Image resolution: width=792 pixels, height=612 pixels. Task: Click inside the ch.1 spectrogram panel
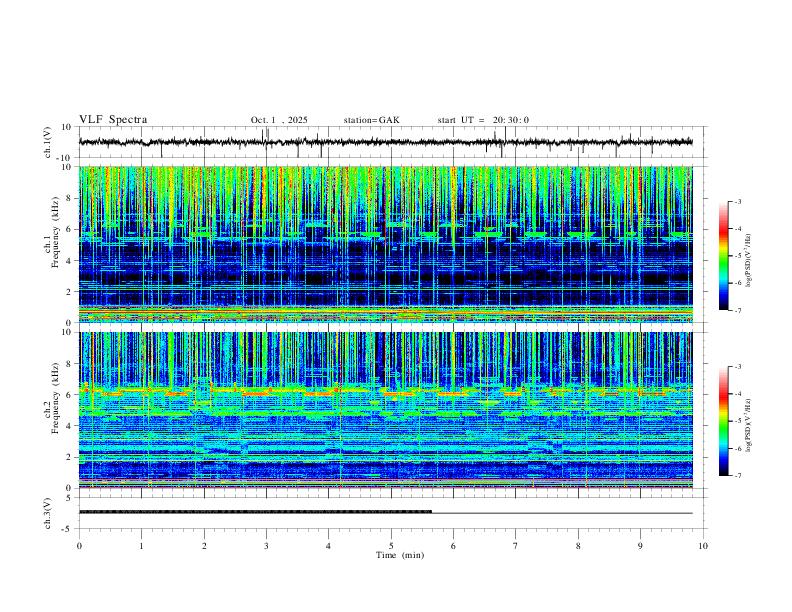pyautogui.click(x=385, y=244)
